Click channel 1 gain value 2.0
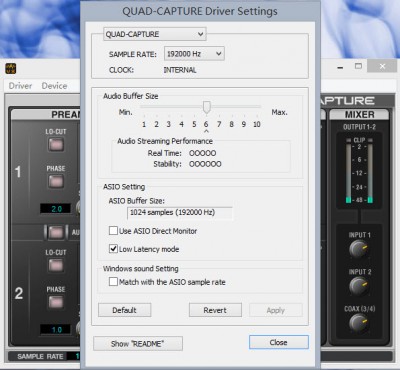 click(x=55, y=209)
